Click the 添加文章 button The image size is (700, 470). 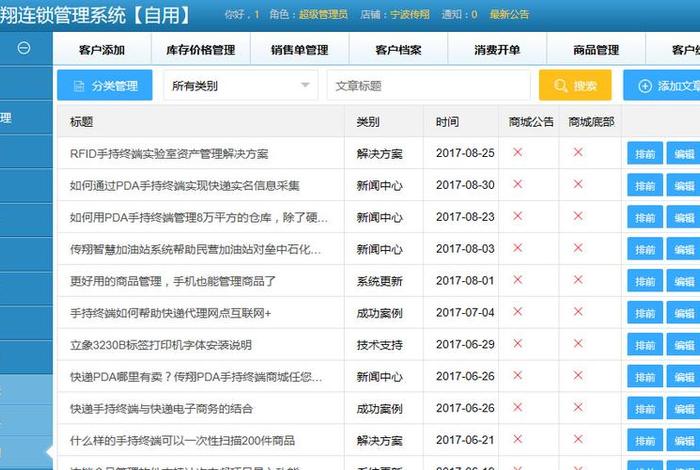click(x=662, y=85)
